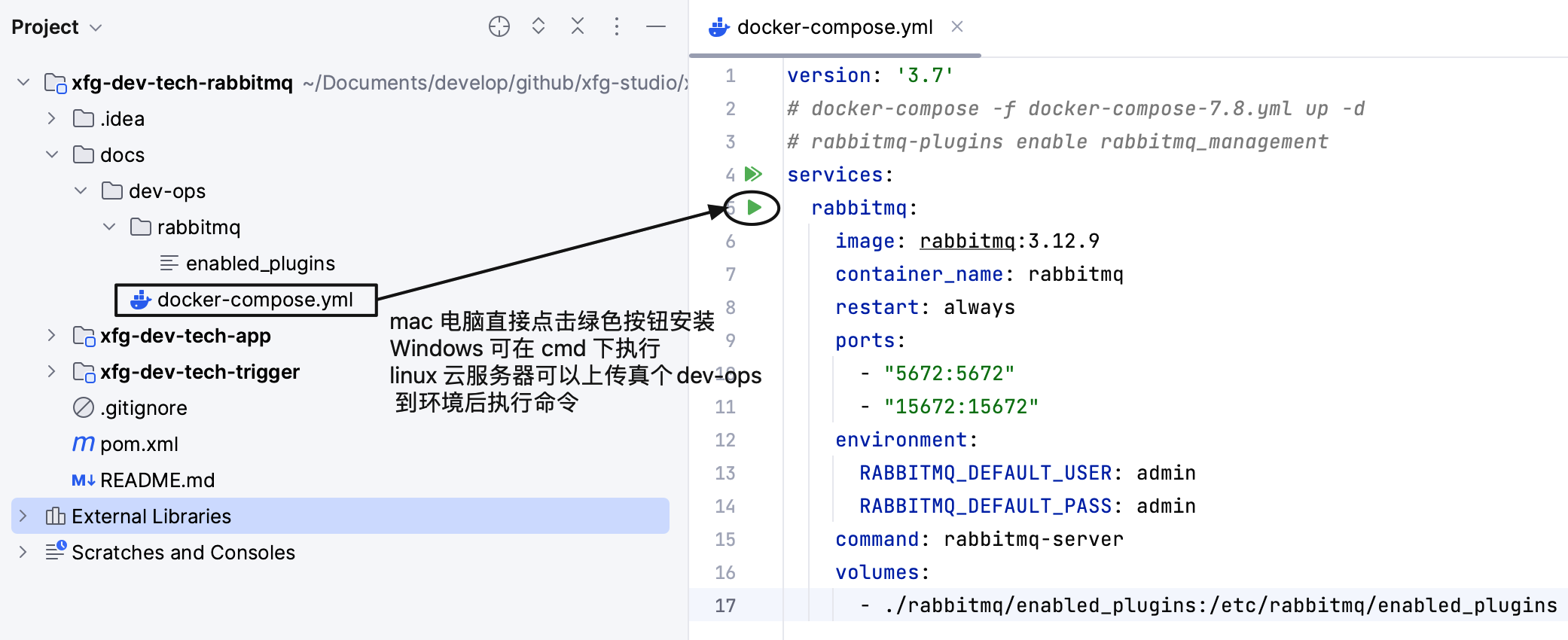Click the services: keyword on line 4
1568x640 pixels.
click(x=840, y=175)
